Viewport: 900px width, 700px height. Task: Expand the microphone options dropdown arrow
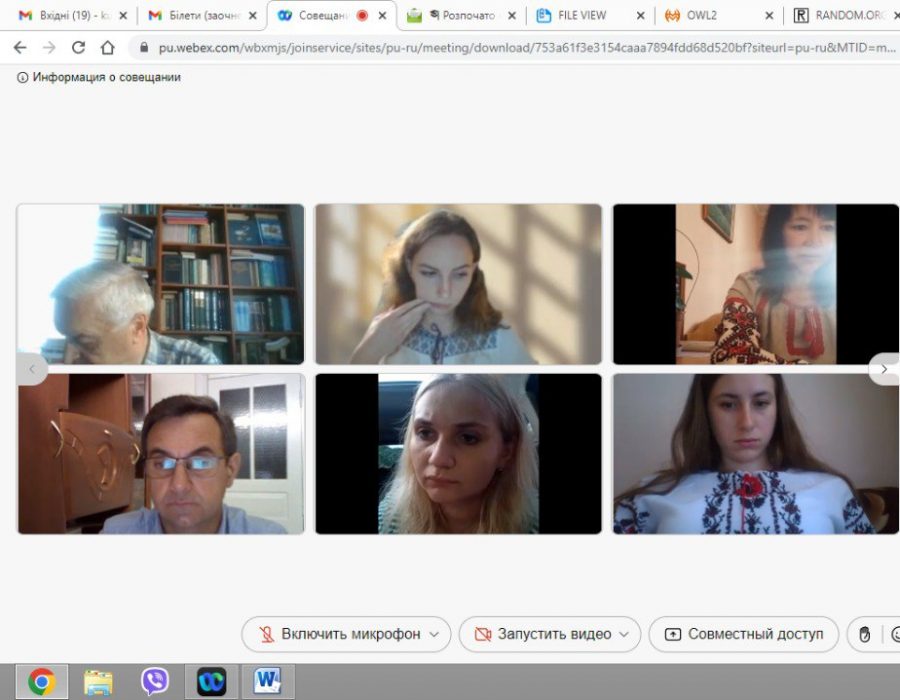pos(433,634)
